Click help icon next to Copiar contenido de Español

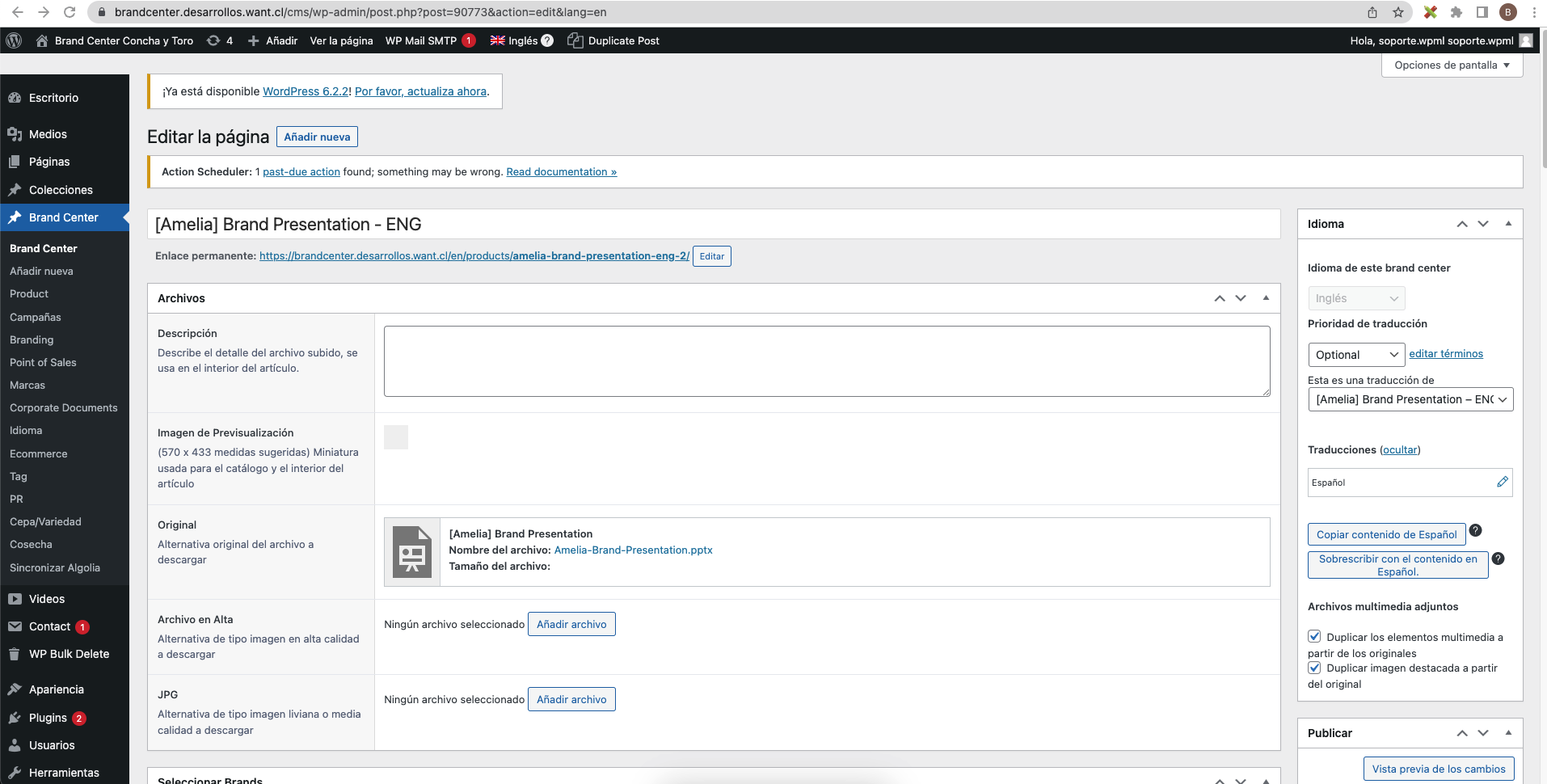click(1475, 530)
